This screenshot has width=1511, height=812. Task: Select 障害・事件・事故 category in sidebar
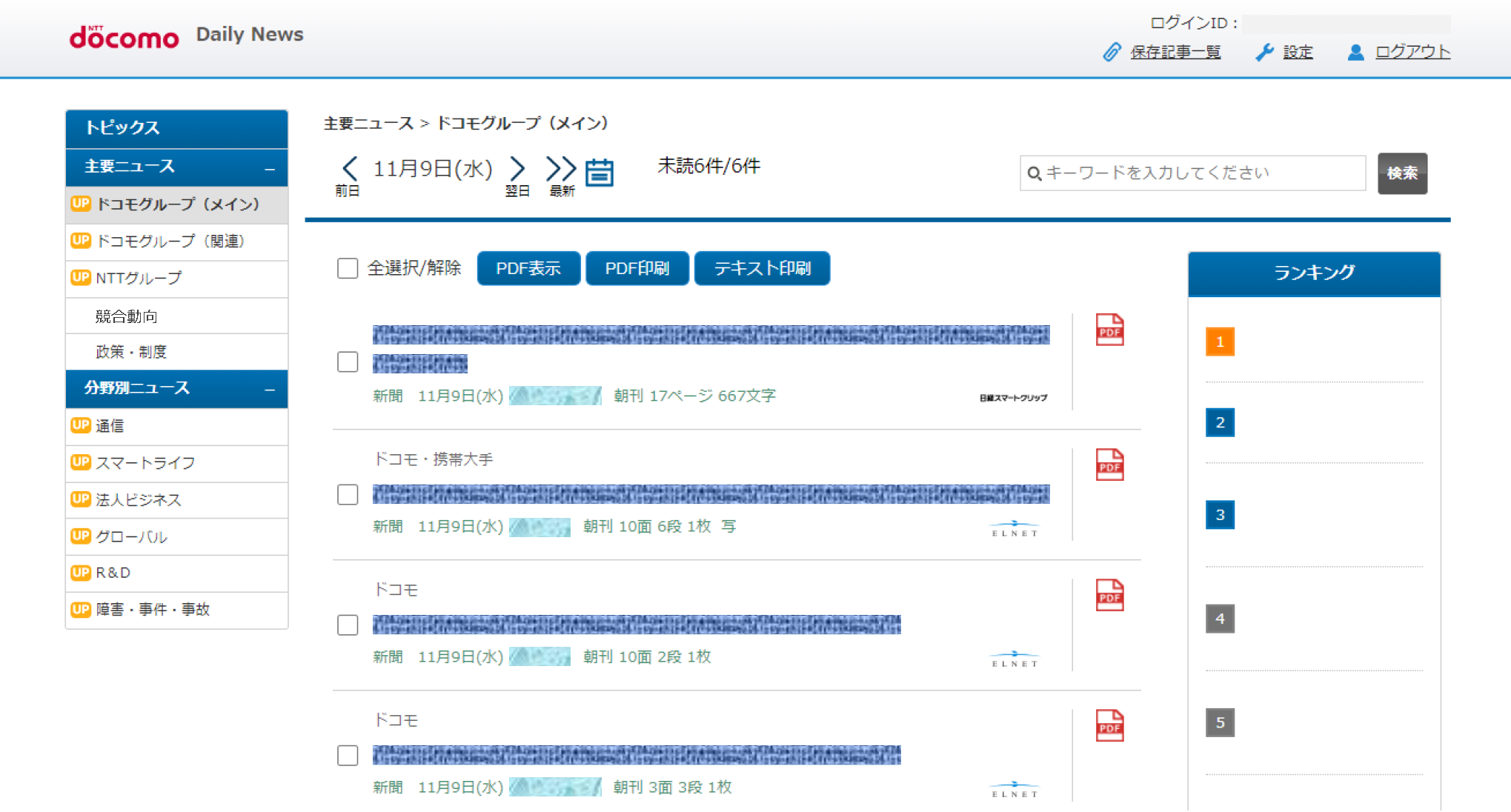pos(176,610)
